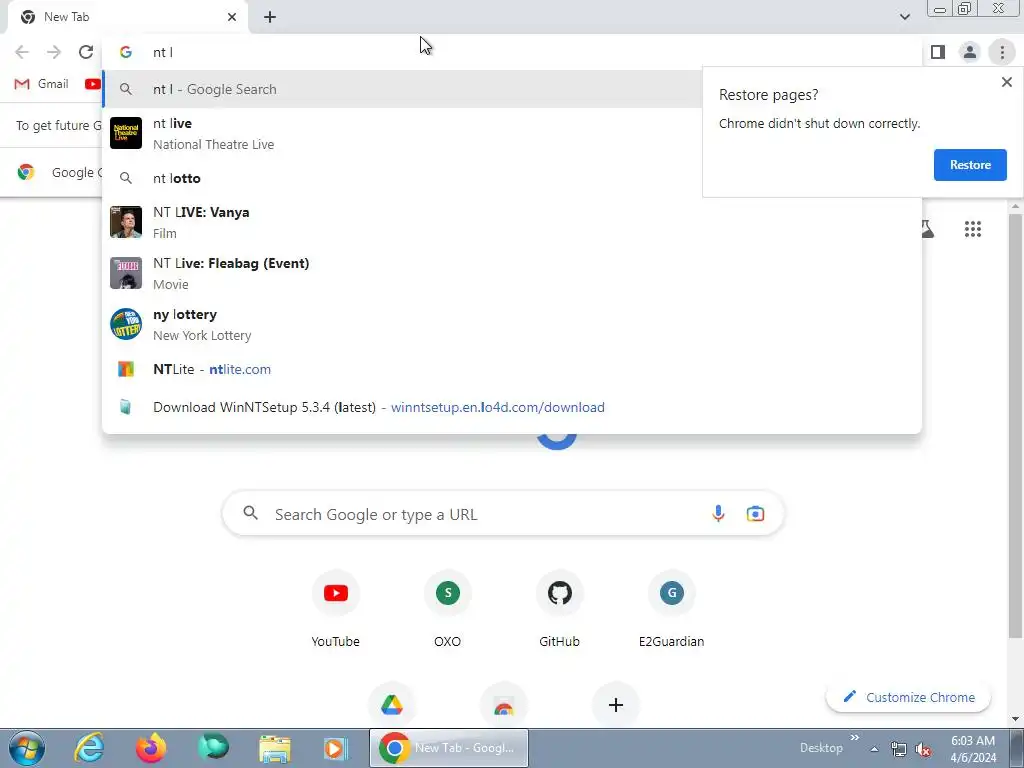Select the New Tab - Google Chrome taskbar button

449,748
